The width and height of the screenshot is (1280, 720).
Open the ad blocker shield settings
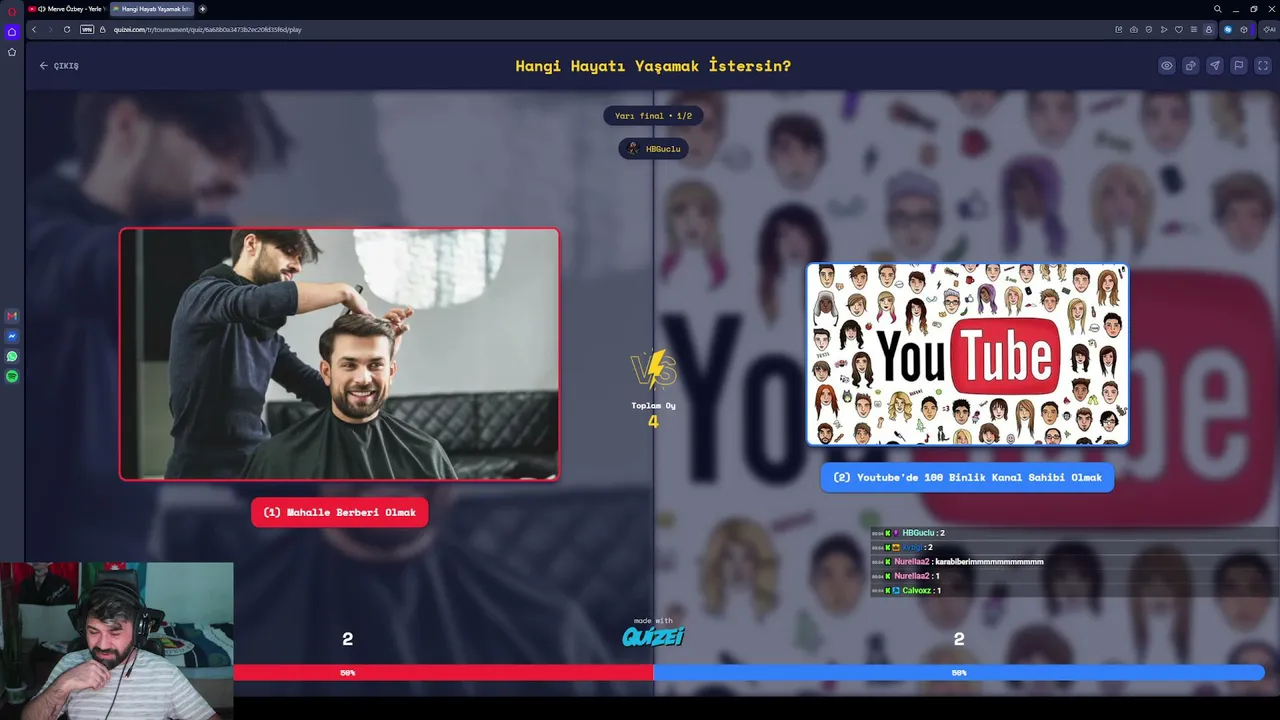(x=1149, y=29)
